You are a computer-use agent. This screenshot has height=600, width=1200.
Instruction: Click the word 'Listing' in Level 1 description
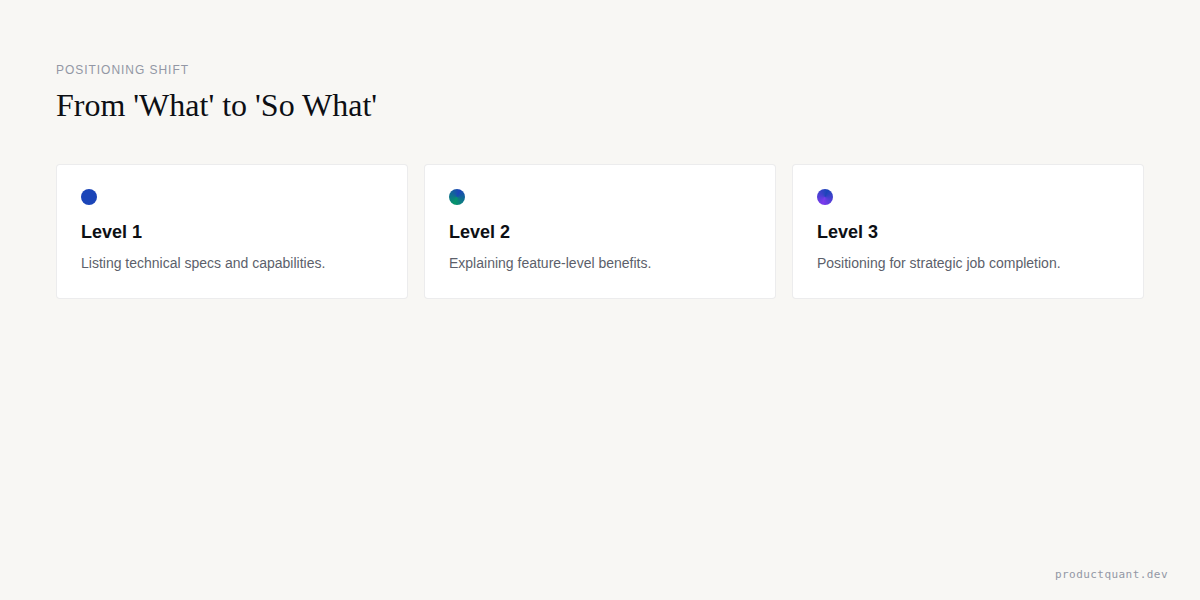(101, 263)
